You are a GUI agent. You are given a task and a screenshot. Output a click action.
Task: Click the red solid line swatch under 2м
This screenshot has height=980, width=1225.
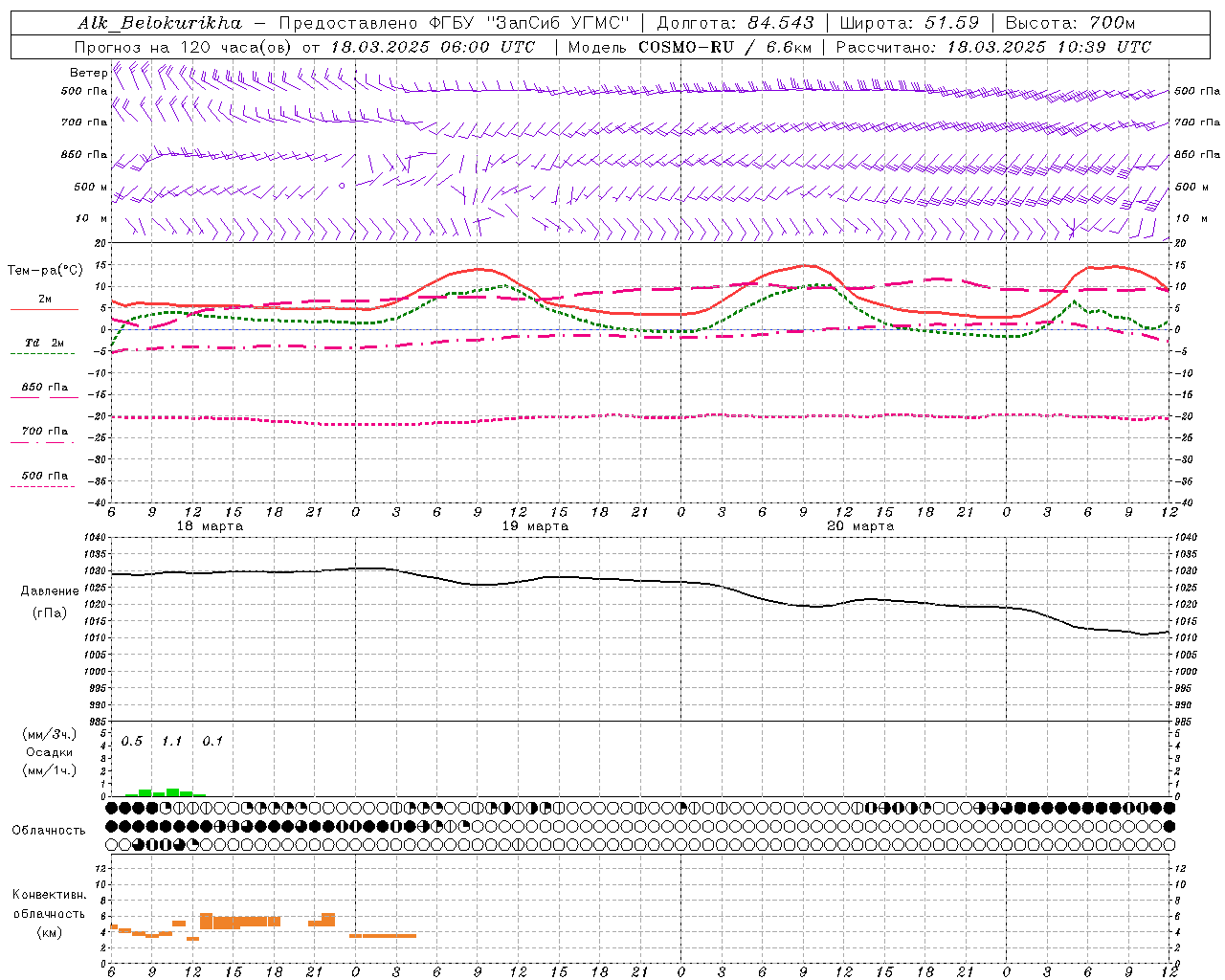(43, 309)
